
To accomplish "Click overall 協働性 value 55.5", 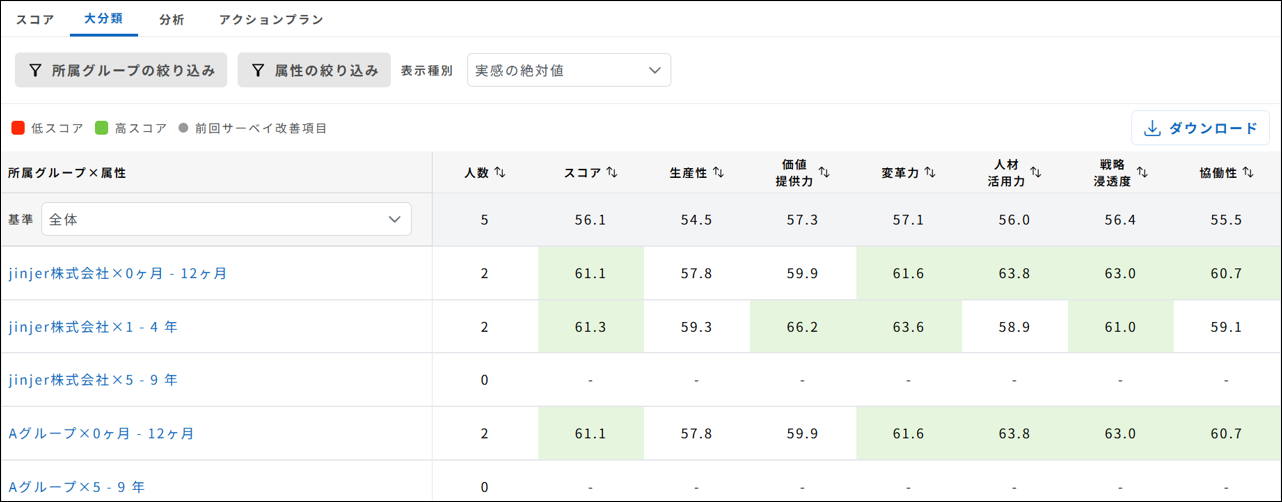I will pyautogui.click(x=1226, y=220).
